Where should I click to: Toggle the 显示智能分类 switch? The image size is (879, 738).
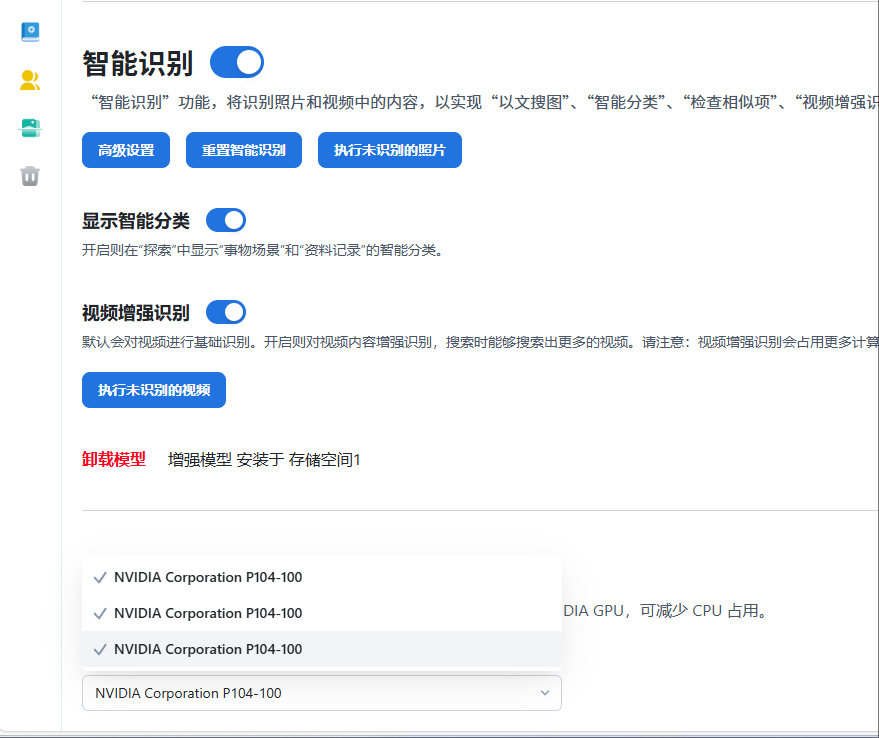tap(226, 220)
